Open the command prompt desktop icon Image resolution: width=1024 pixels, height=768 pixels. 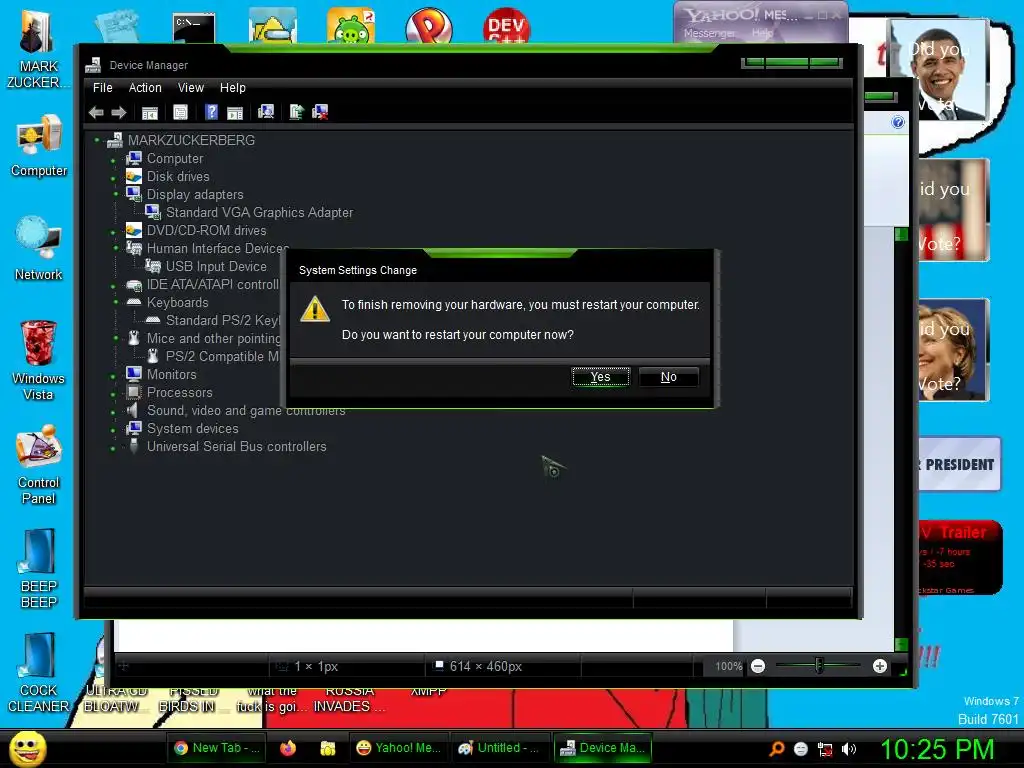pos(194,28)
